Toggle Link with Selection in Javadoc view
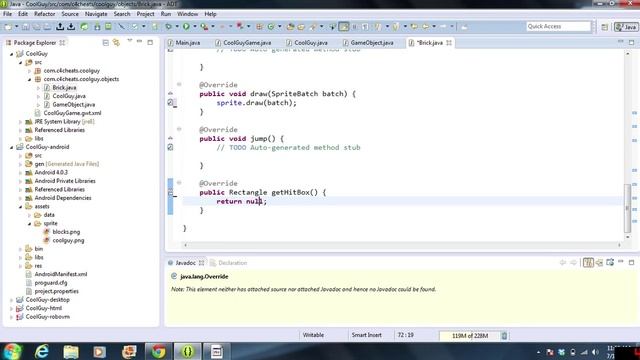The height and width of the screenshot is (360, 640). coord(588,262)
